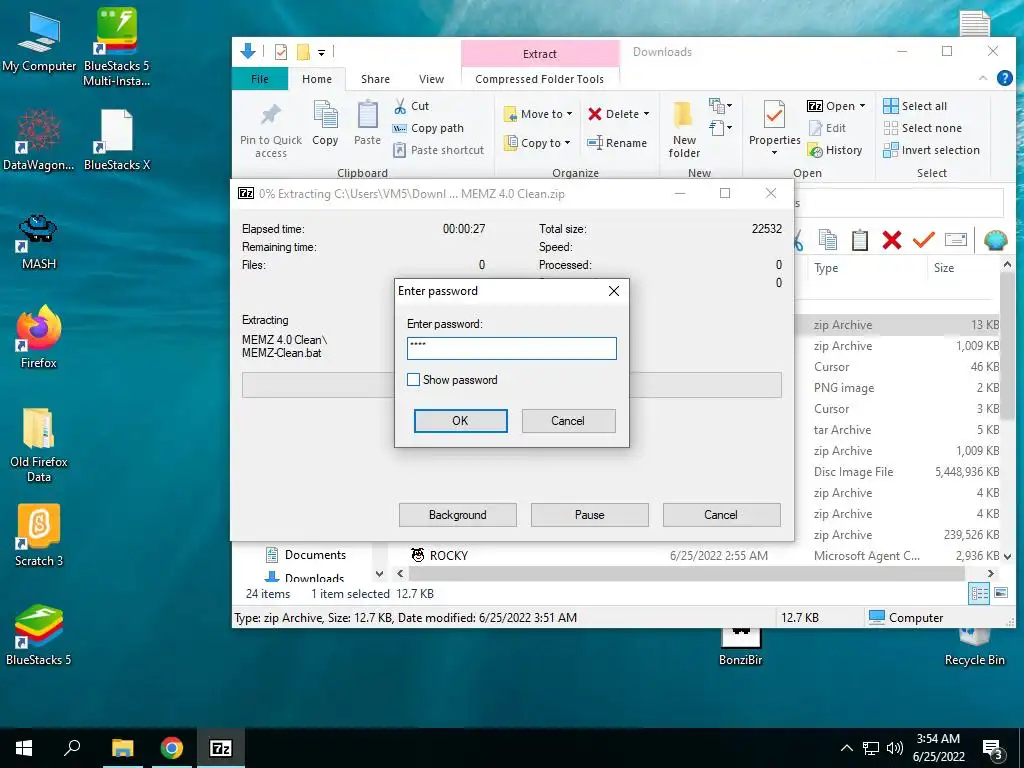The height and width of the screenshot is (768, 1024).
Task: Click Select none in the ribbon
Action: [x=923, y=128]
